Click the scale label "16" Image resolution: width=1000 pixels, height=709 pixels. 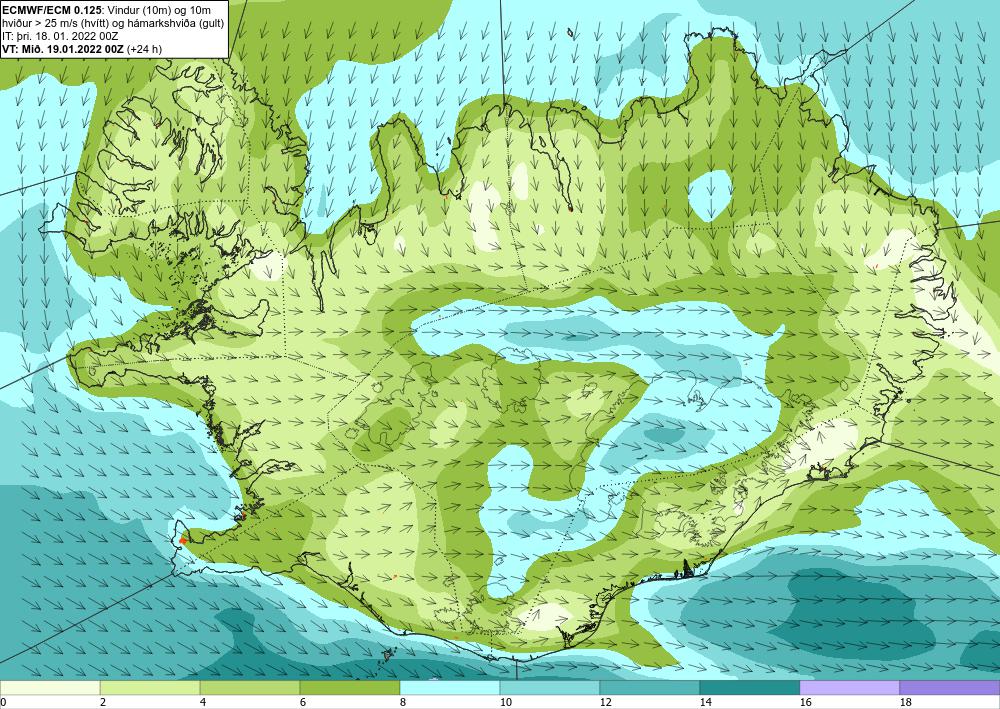805,703
